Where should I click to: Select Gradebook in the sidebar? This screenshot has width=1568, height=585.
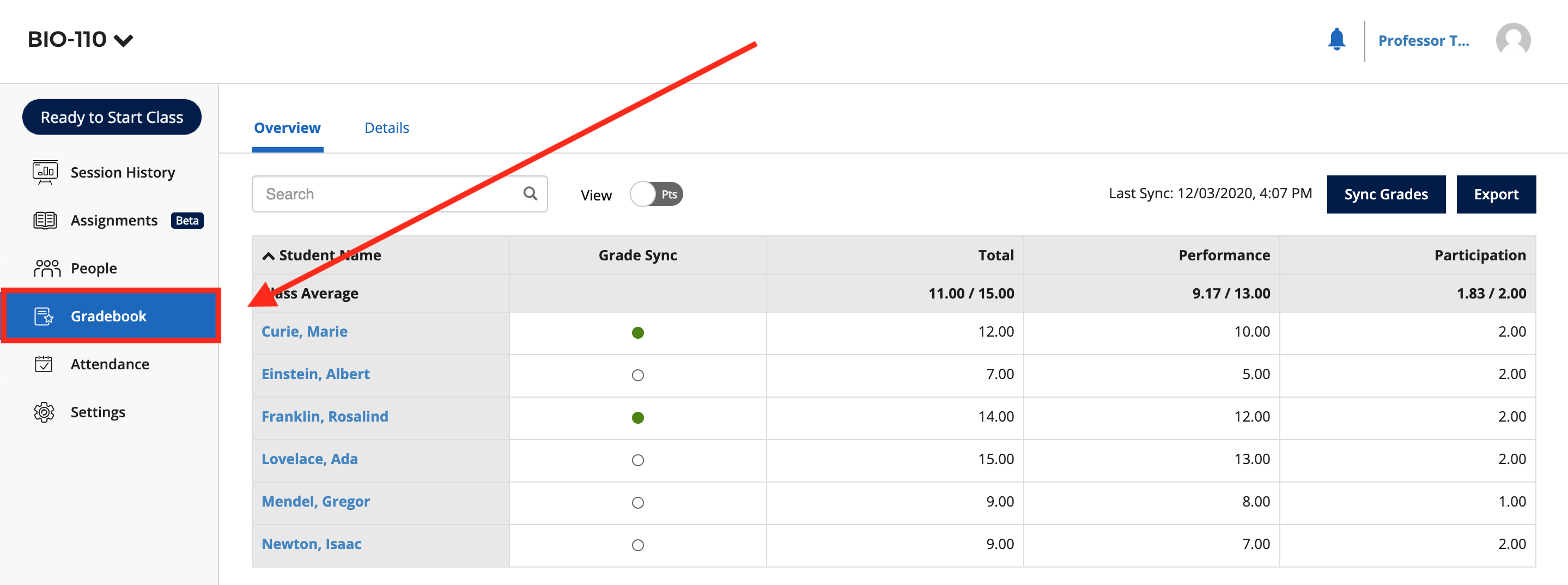click(x=110, y=316)
